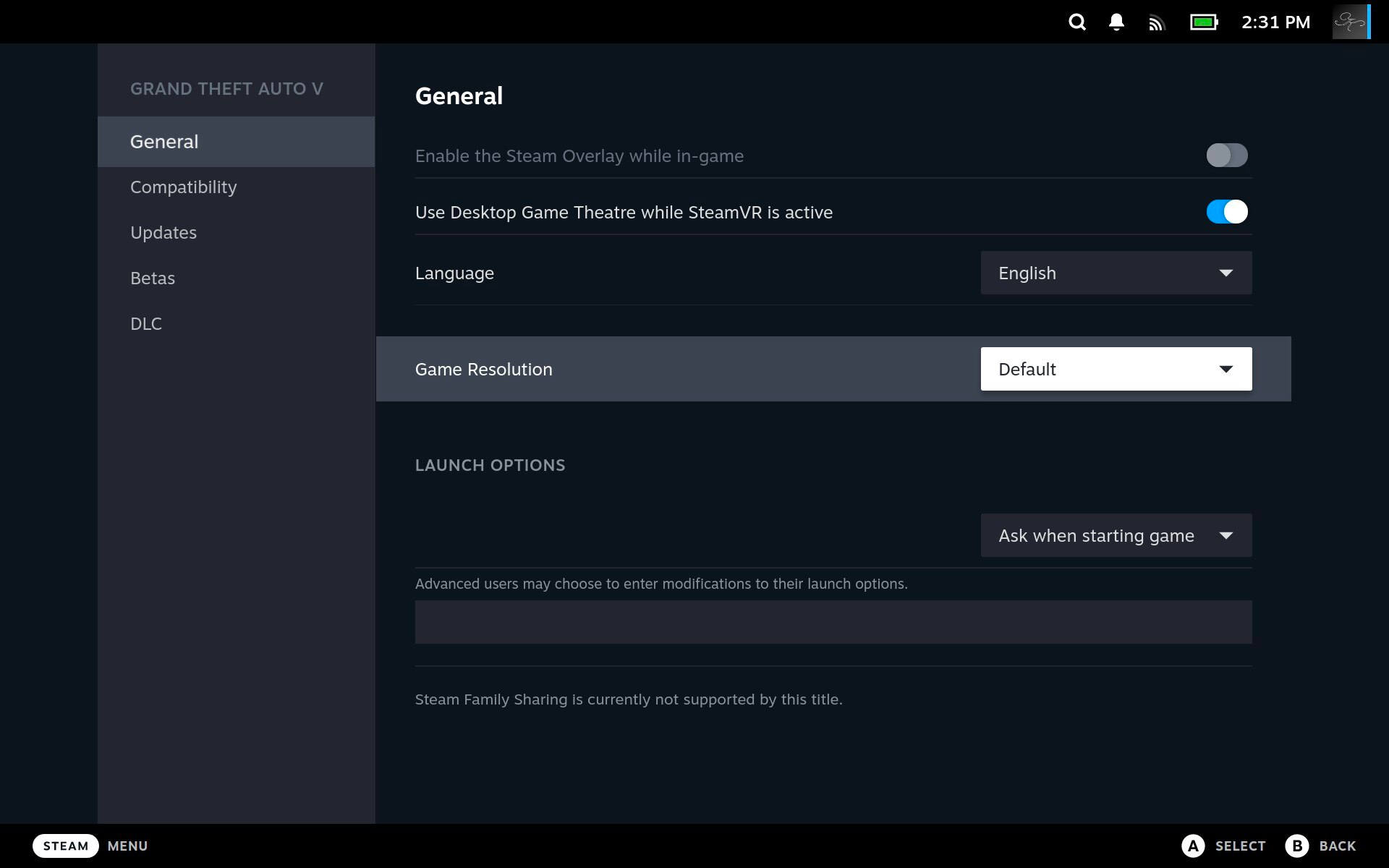Click the GRAND THEFT AUTO V title
1389x868 pixels.
(226, 89)
